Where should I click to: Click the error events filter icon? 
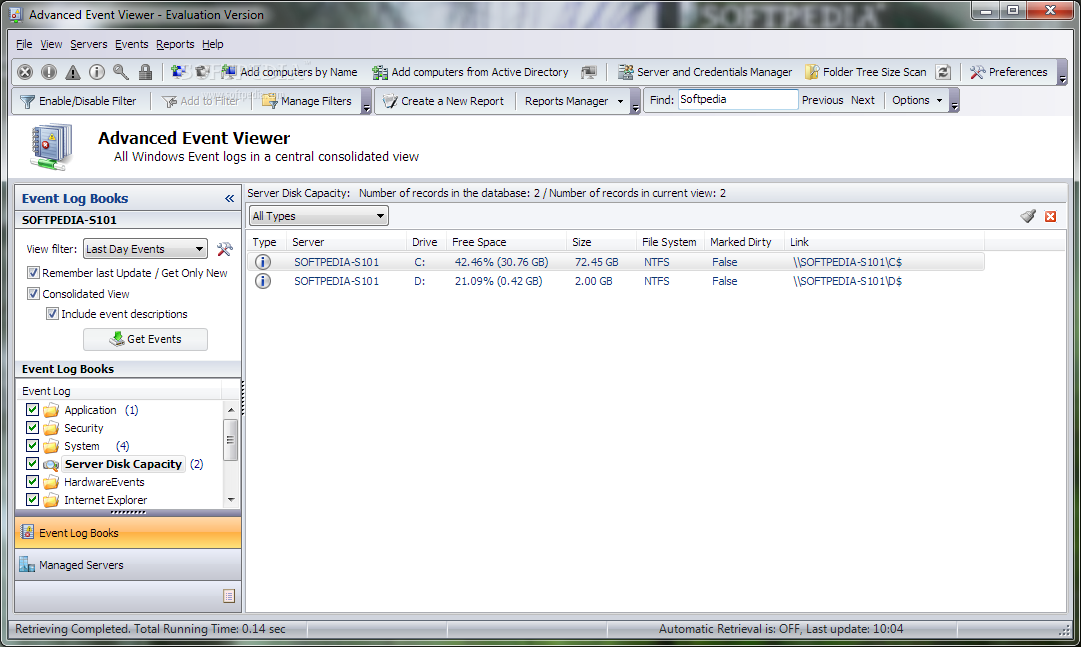click(25, 72)
